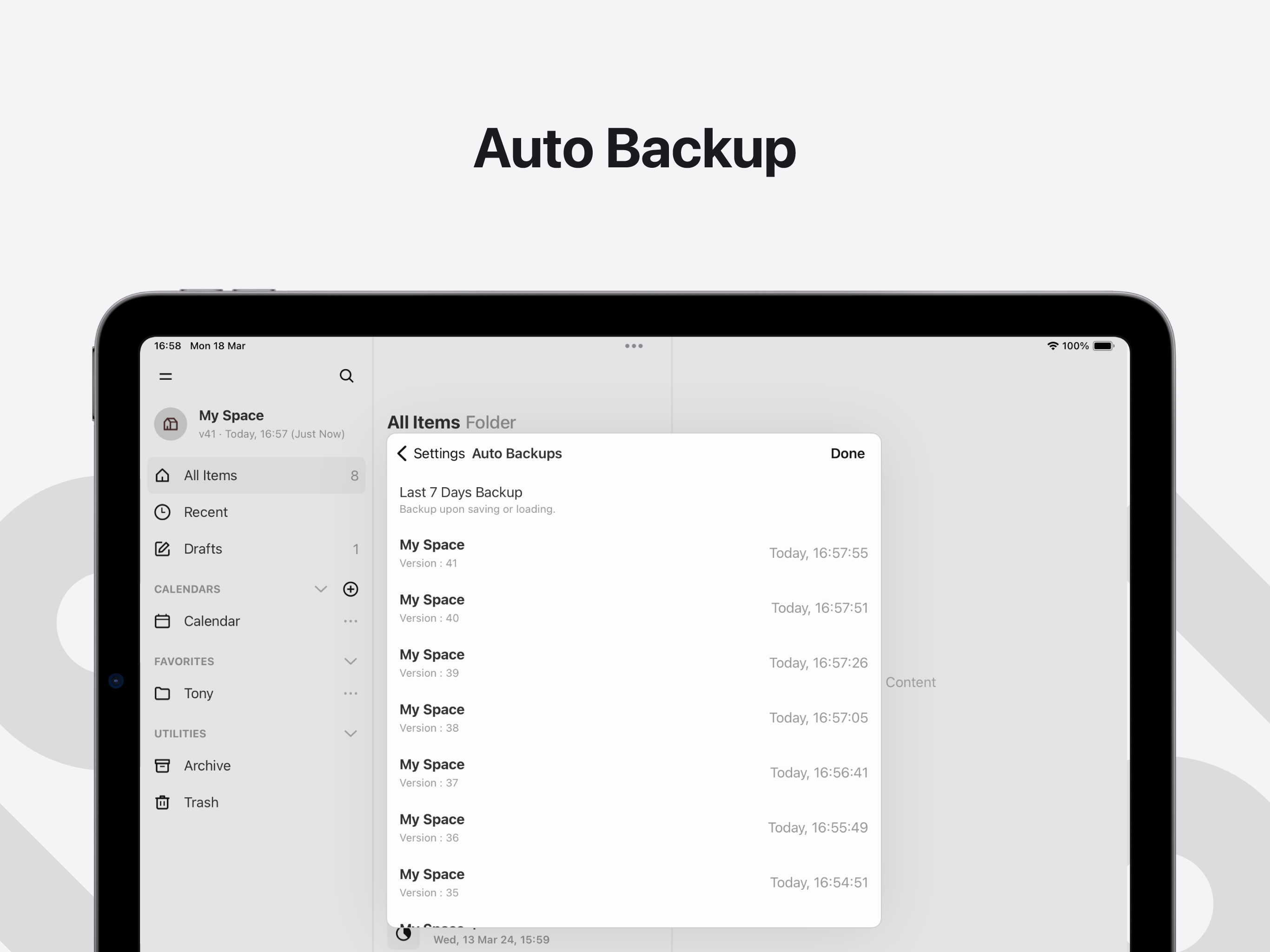The image size is (1270, 952).
Task: Click the 16:58 status bar clock
Action: (167, 346)
